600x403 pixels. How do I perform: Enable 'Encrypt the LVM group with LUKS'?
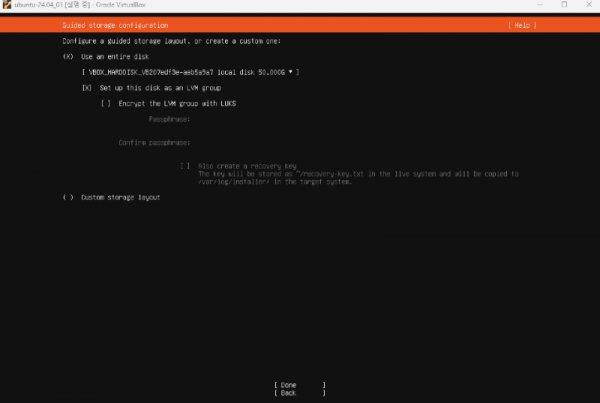[x=106, y=103]
